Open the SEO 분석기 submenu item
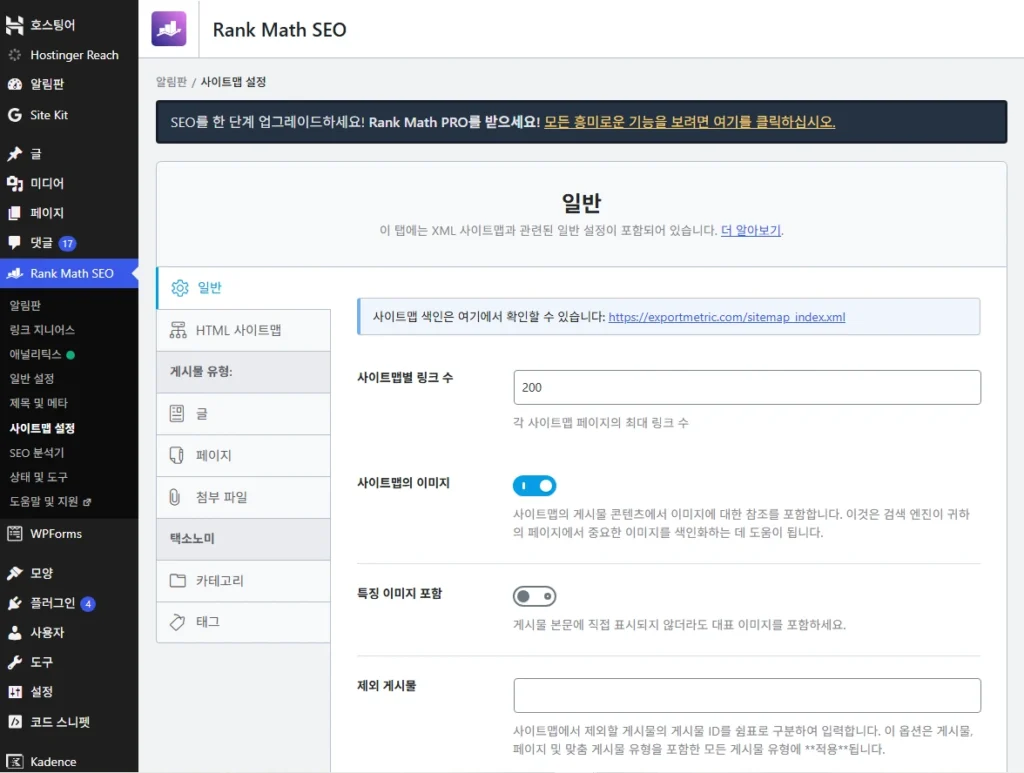The height and width of the screenshot is (773, 1024). point(37,452)
